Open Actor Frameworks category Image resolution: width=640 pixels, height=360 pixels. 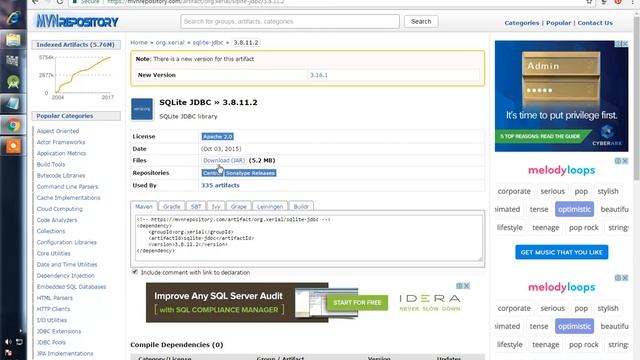[x=61, y=142]
